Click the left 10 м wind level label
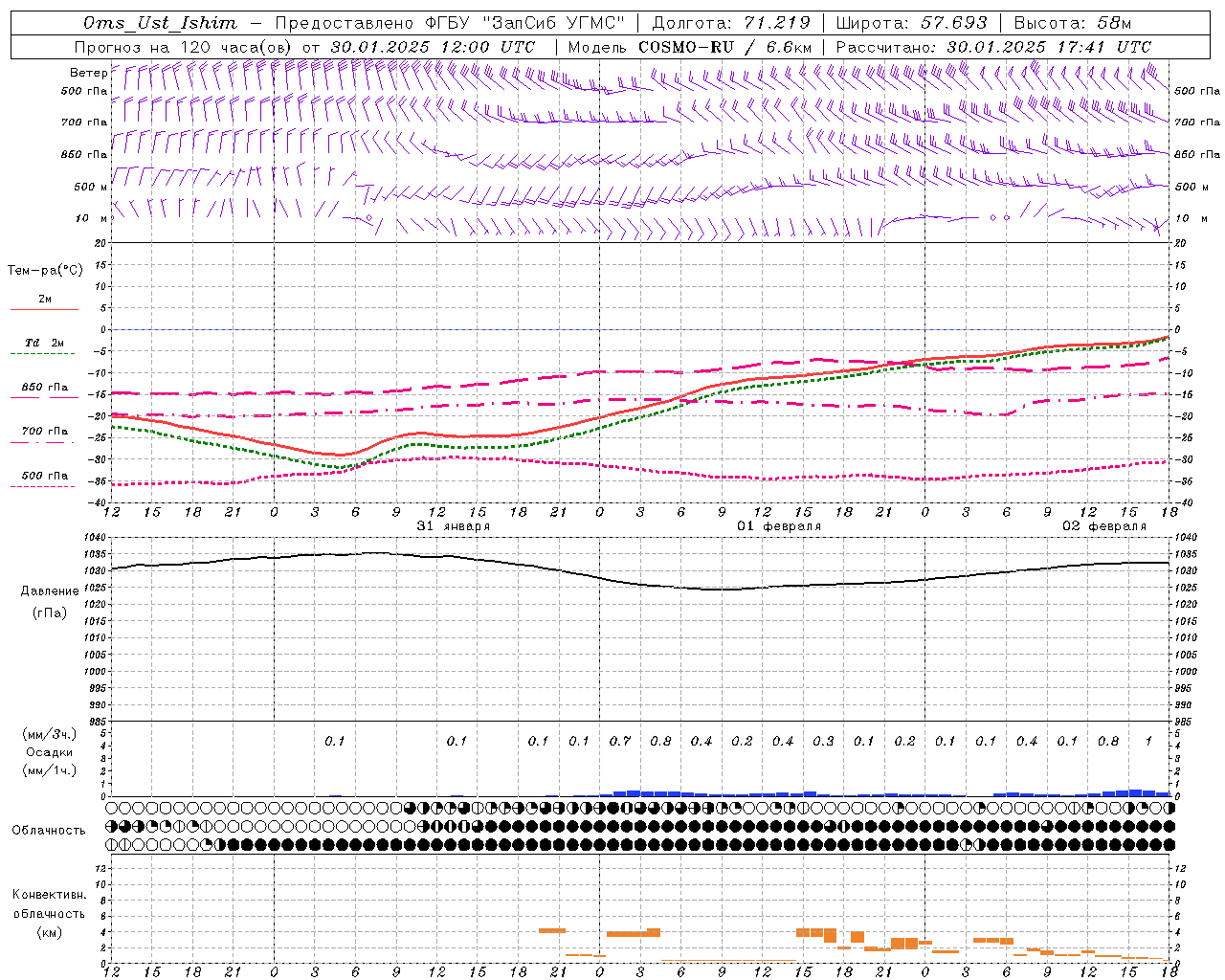The image size is (1225, 980). point(91,218)
